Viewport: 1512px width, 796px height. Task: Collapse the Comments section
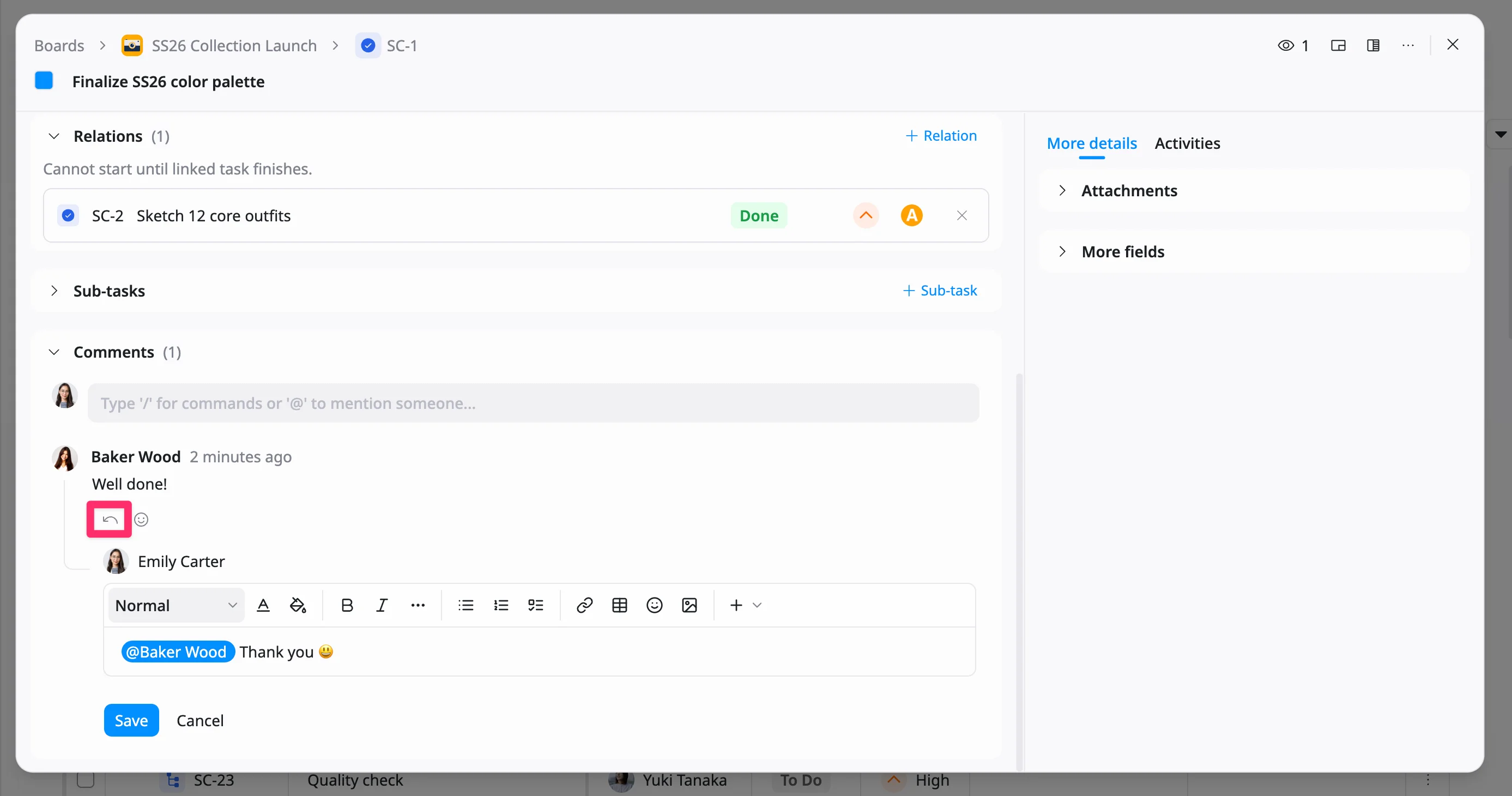tap(54, 352)
